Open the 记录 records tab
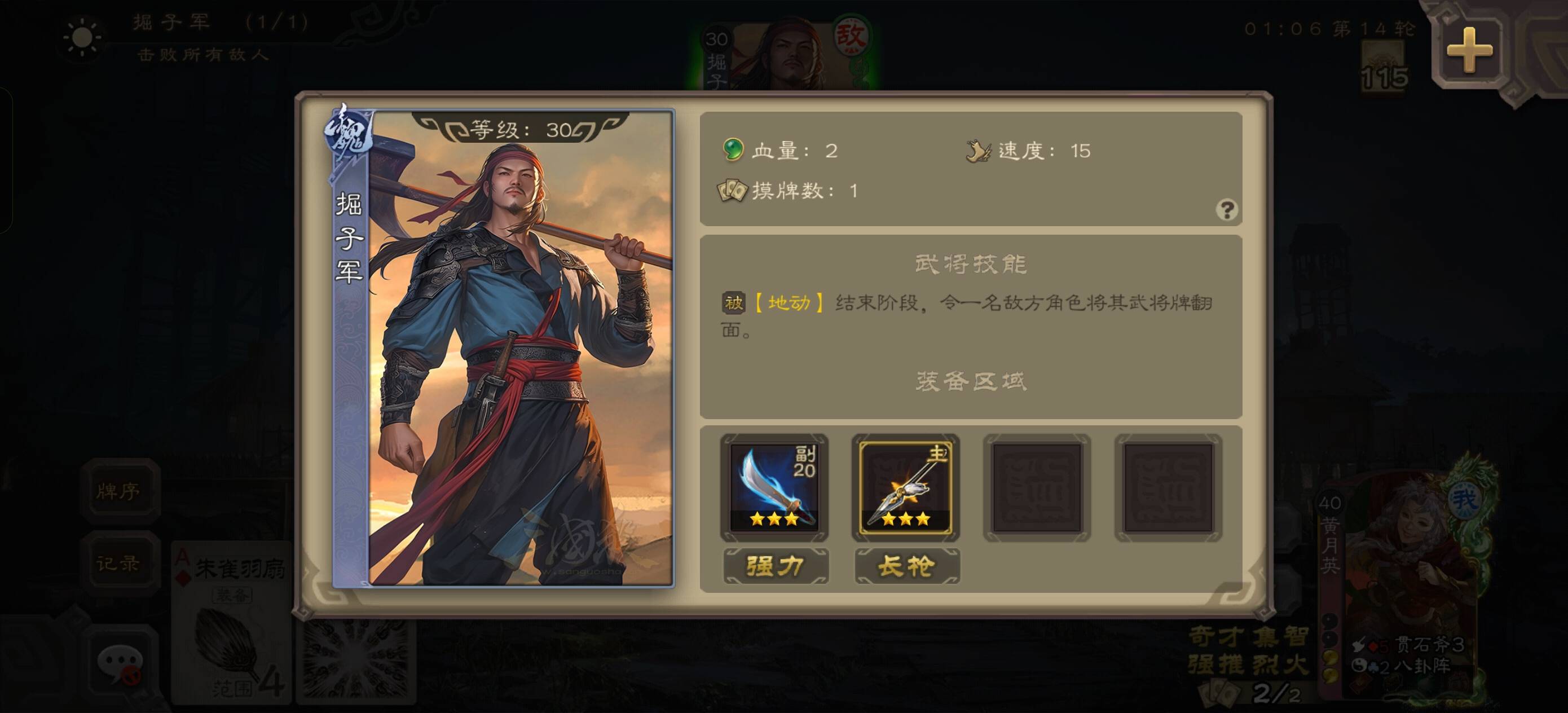Viewport: 1568px width, 713px height. 118,562
